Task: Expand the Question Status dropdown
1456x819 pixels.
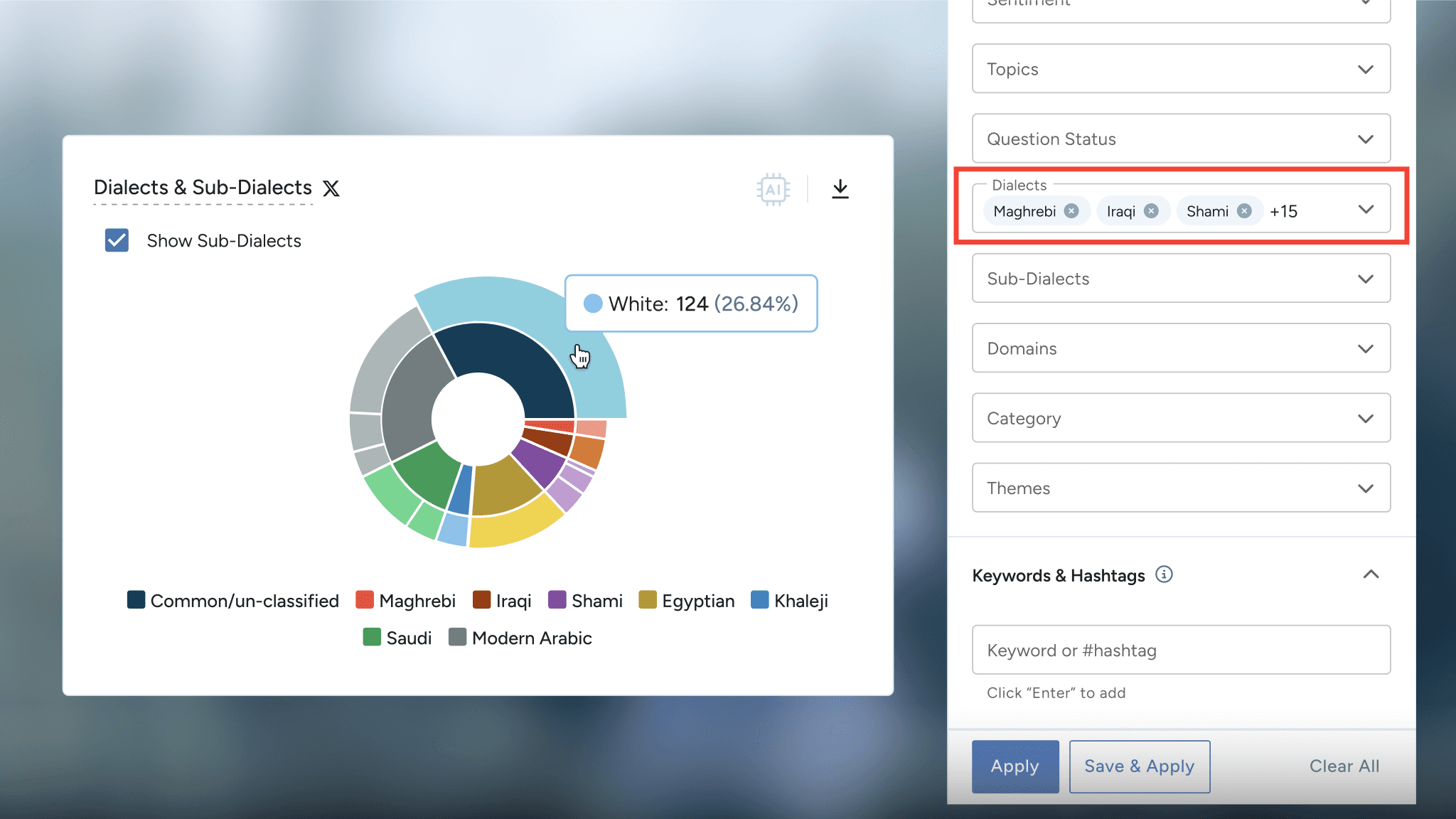Action: click(x=1181, y=139)
